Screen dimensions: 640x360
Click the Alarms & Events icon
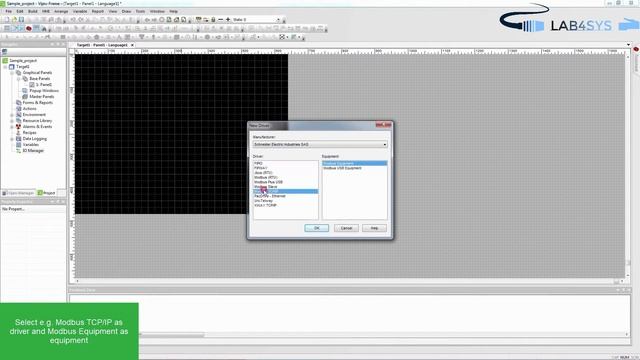click(x=18, y=127)
